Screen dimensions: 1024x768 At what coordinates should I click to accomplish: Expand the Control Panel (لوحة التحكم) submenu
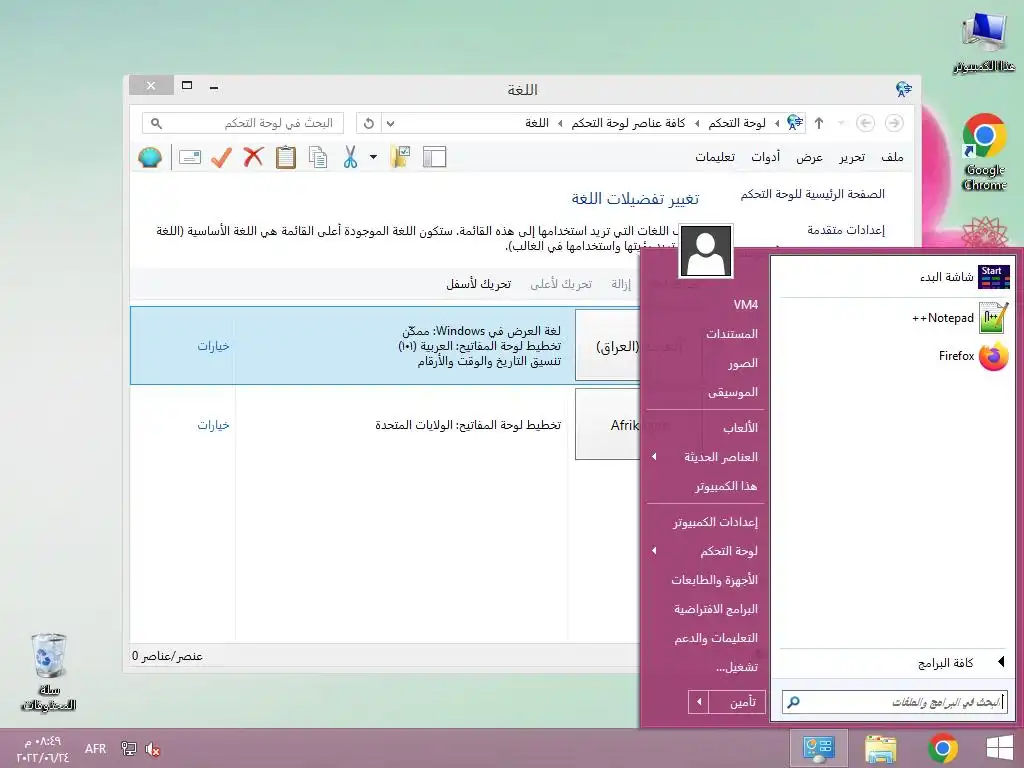(x=654, y=551)
